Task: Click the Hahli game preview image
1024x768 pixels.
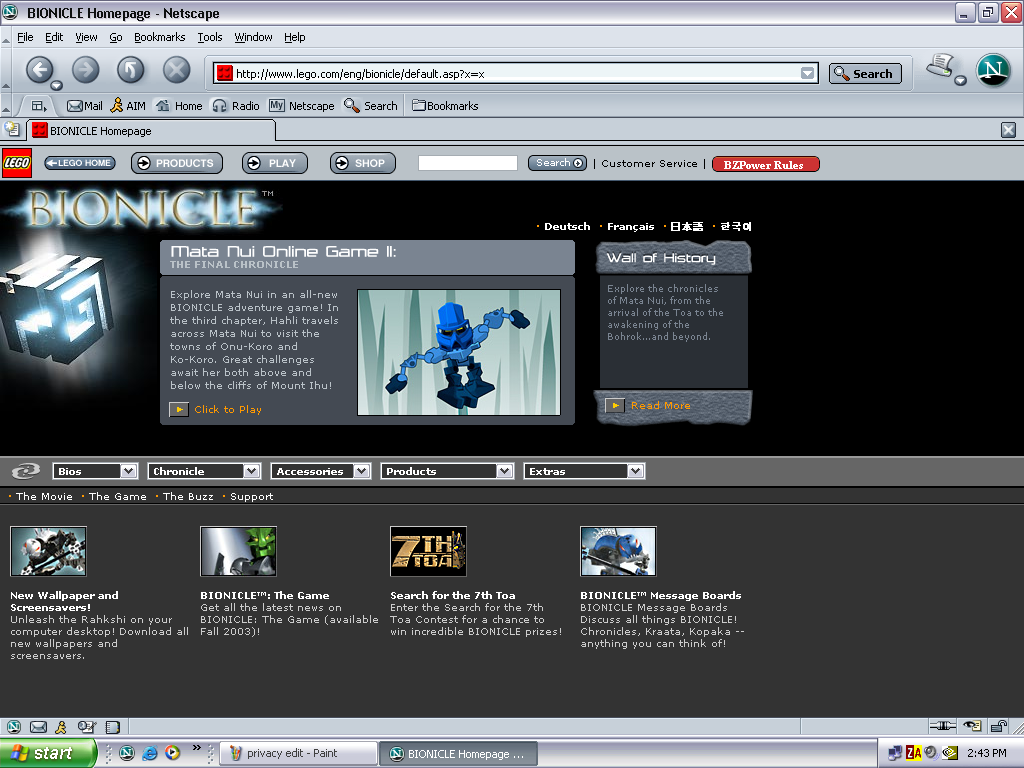Action: point(459,352)
